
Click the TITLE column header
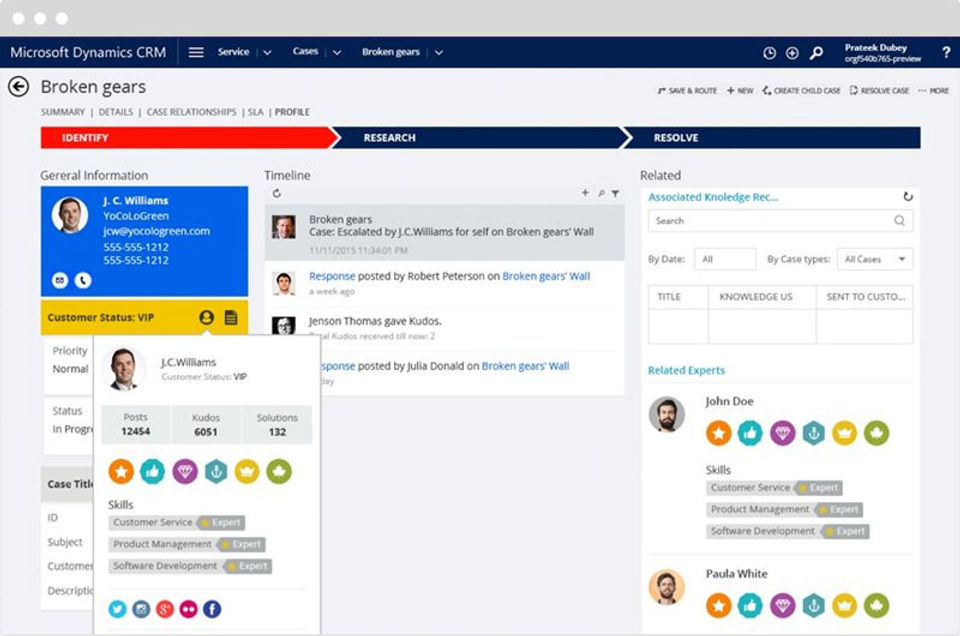(x=678, y=297)
